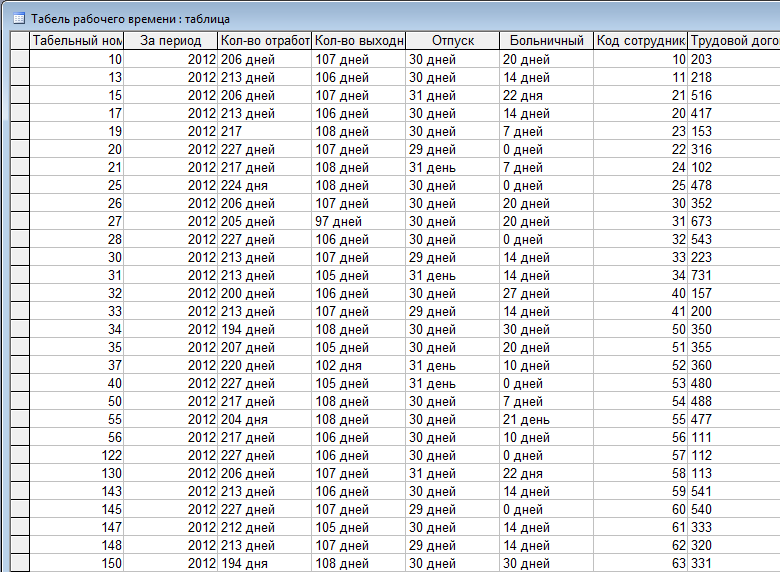Screen dimensions: 780x572
Task: Click the '220 дней' worked-days cell
Action: click(265, 366)
